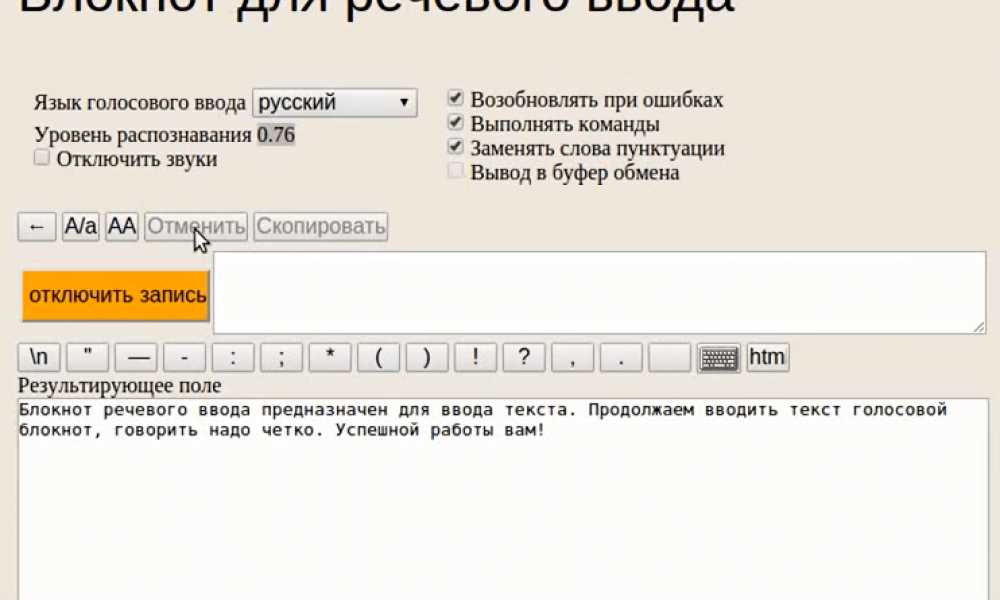Insert a comma symbol

tap(572, 357)
